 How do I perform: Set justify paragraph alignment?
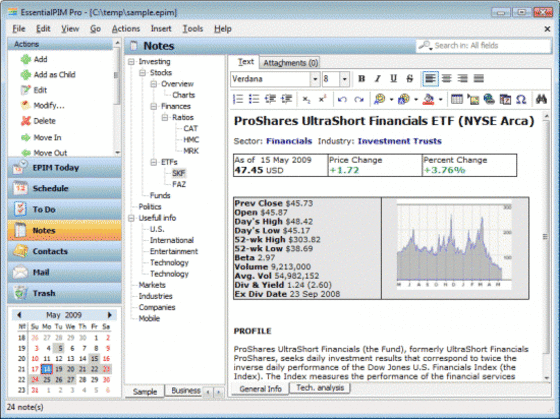[479, 79]
